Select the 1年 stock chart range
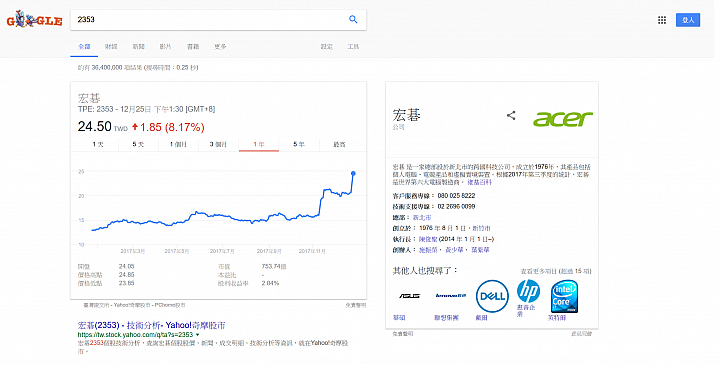The width and height of the screenshot is (720, 366). pyautogui.click(x=259, y=144)
